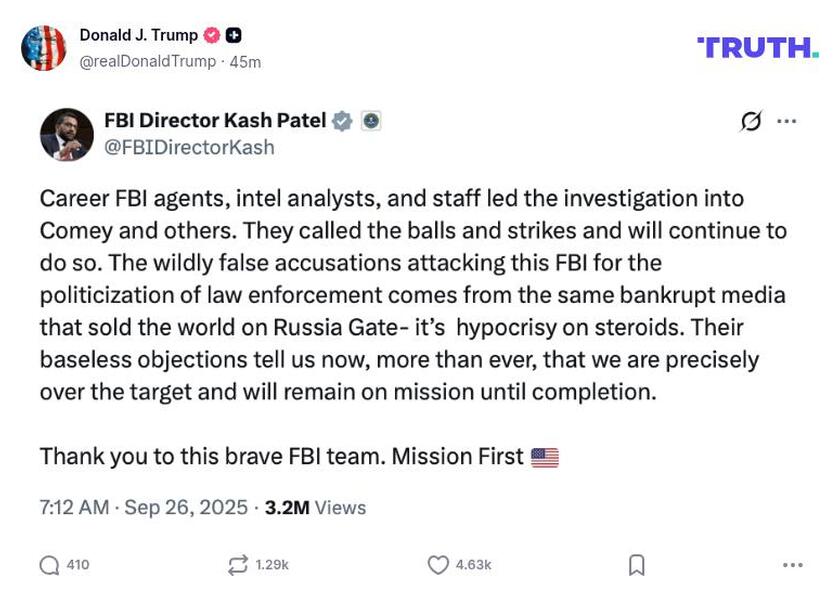The image size is (840, 597).
Task: Like the post with the heart icon
Action: [x=438, y=564]
